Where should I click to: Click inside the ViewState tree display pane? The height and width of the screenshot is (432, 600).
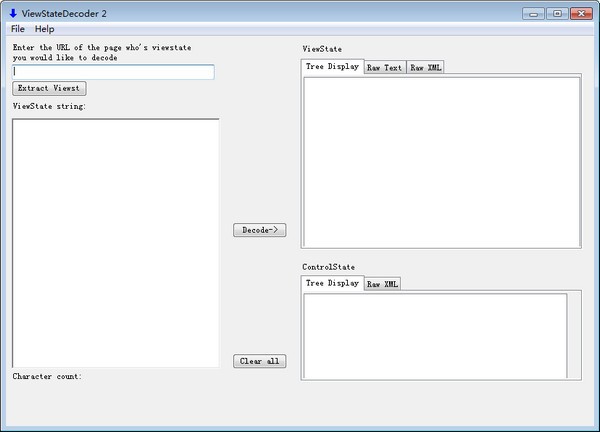click(441, 161)
